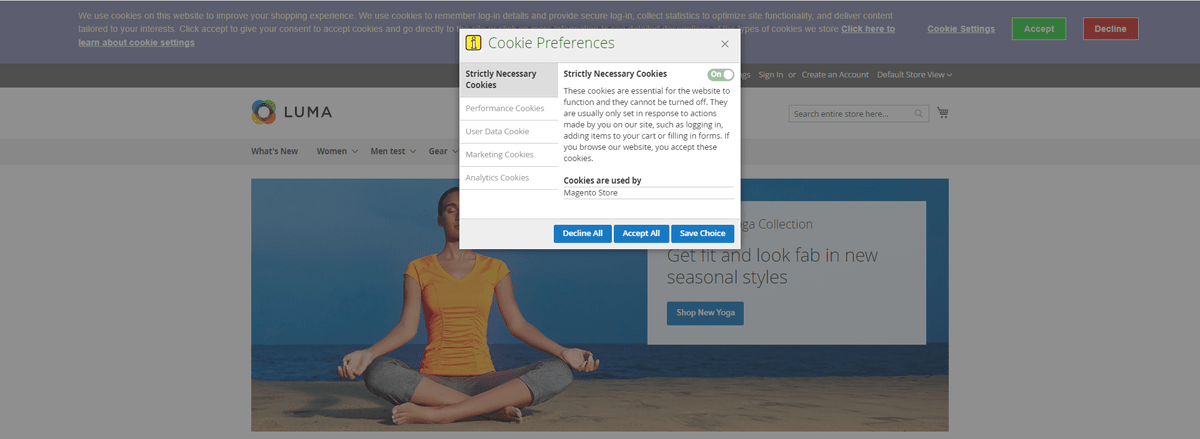Close the Cookie Preferences dialog

[x=725, y=44]
